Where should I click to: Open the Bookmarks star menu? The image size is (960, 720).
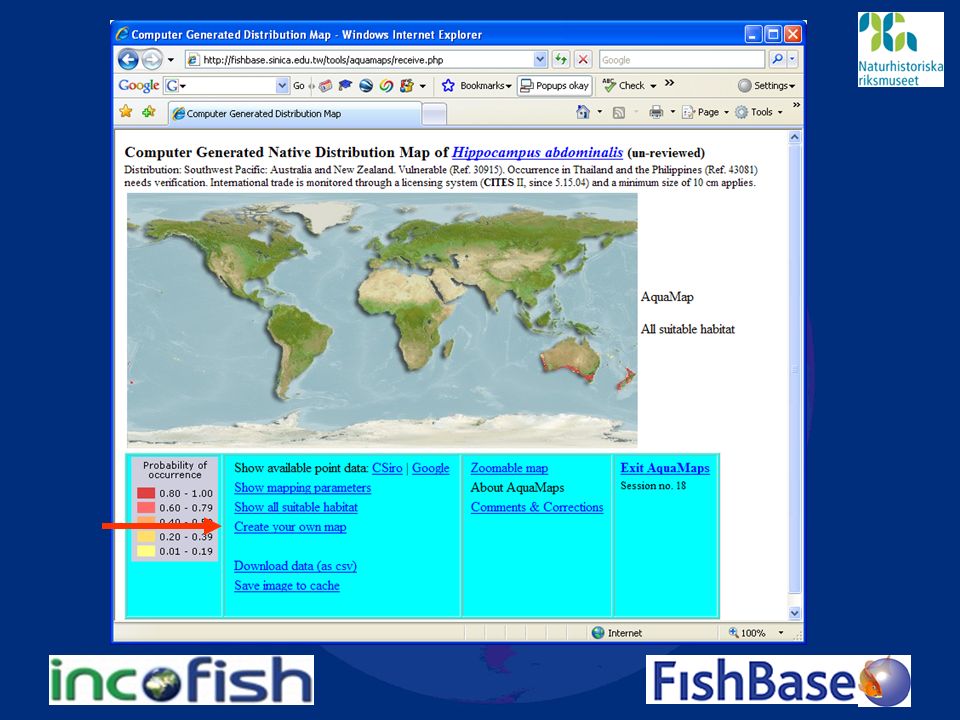click(x=476, y=86)
